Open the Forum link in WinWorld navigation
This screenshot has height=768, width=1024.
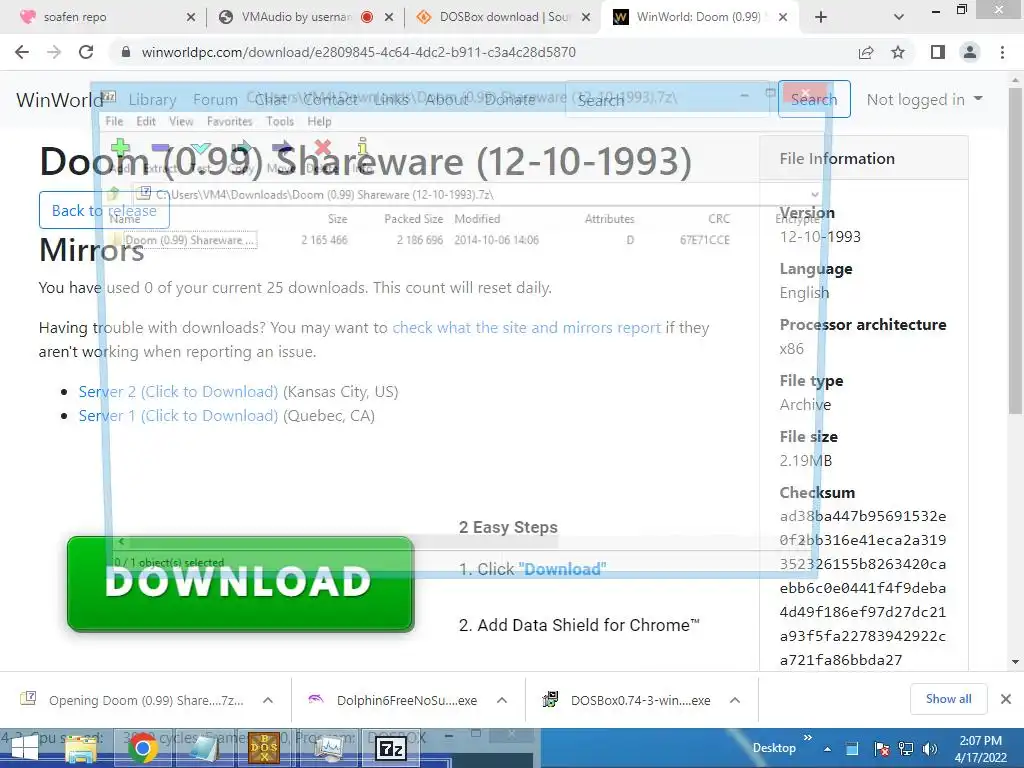pos(215,100)
